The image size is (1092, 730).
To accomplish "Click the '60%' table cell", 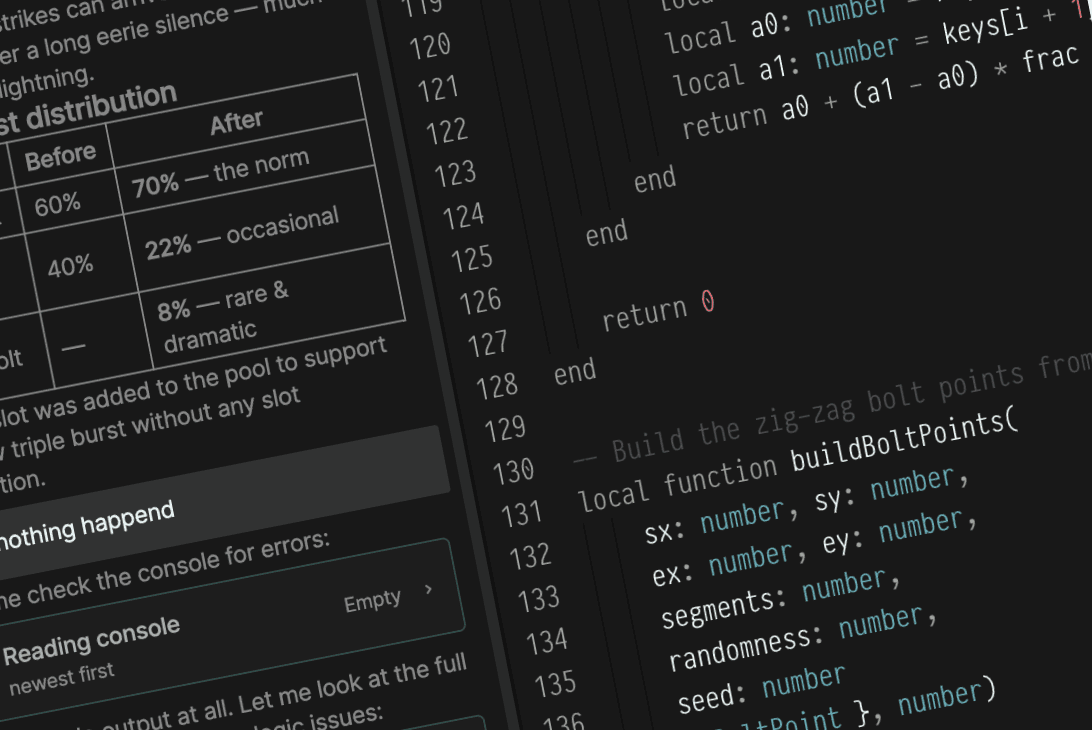I will (57, 205).
